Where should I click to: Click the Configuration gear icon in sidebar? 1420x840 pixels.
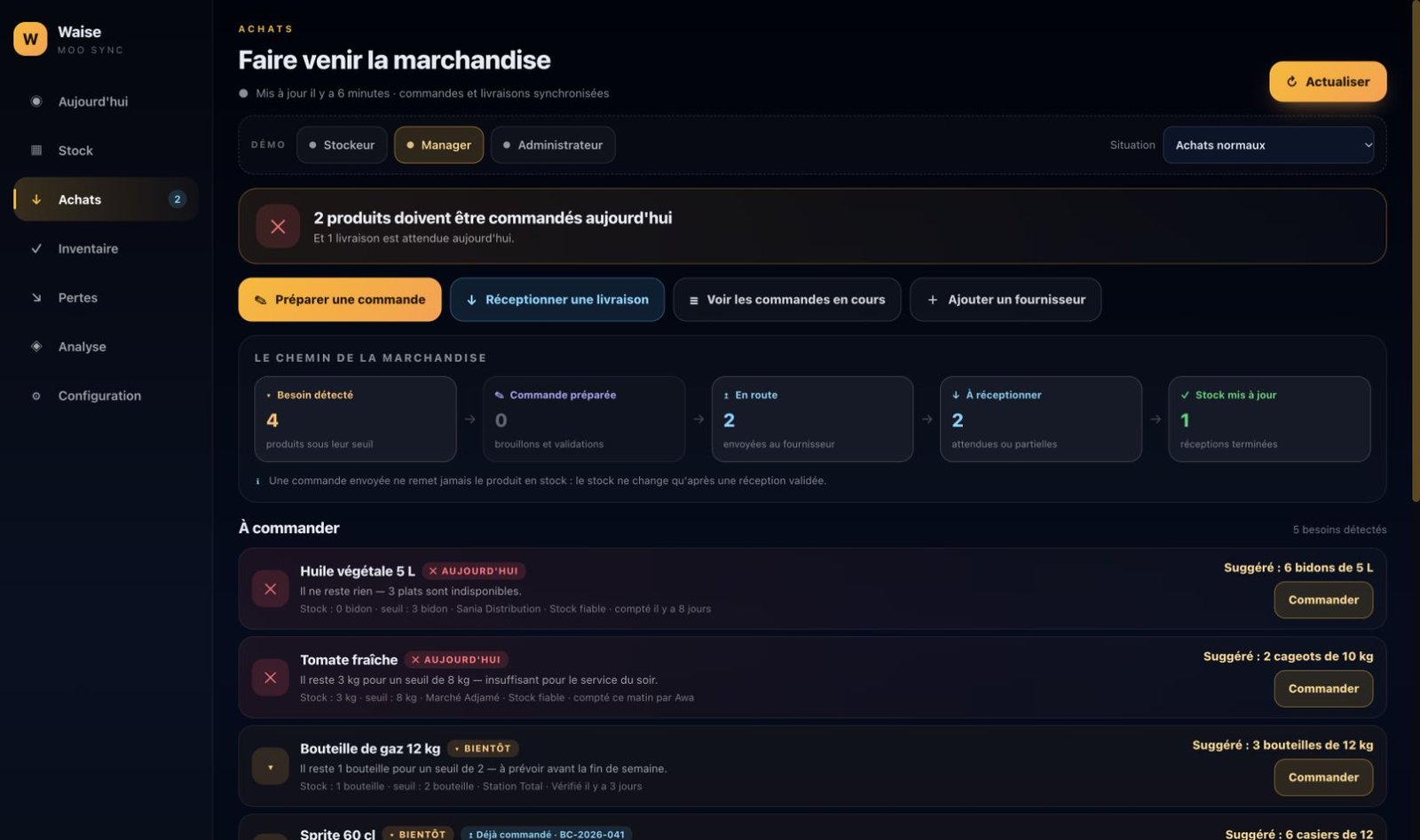tap(36, 396)
